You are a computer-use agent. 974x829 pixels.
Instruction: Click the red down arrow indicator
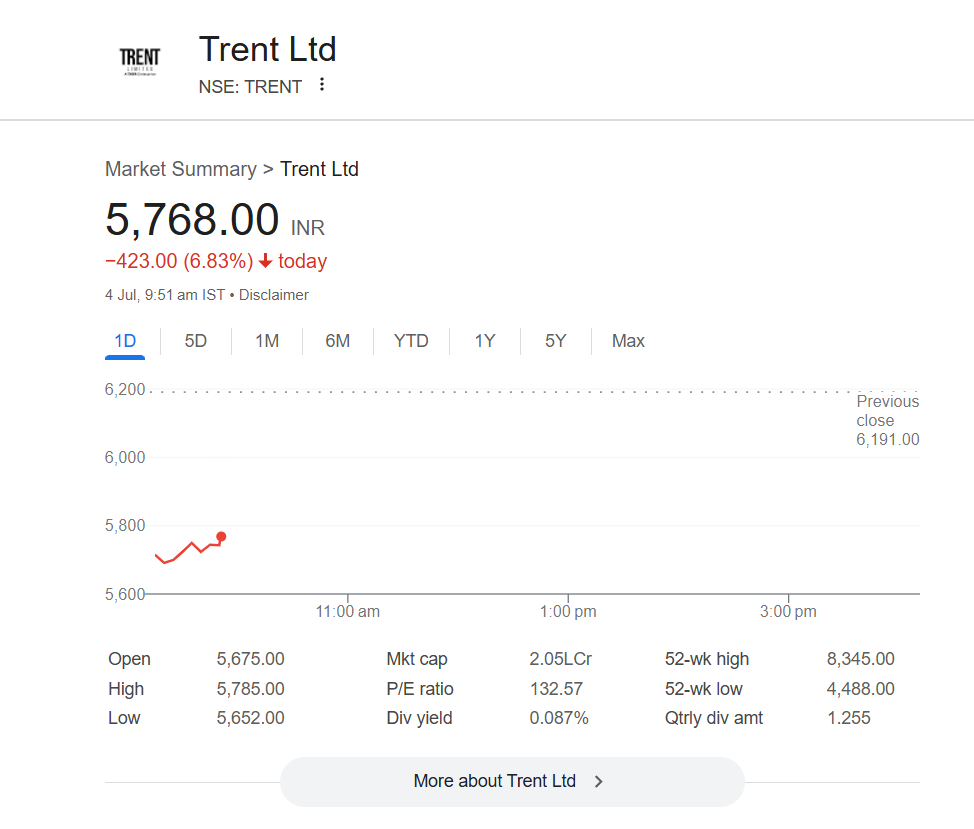point(265,262)
